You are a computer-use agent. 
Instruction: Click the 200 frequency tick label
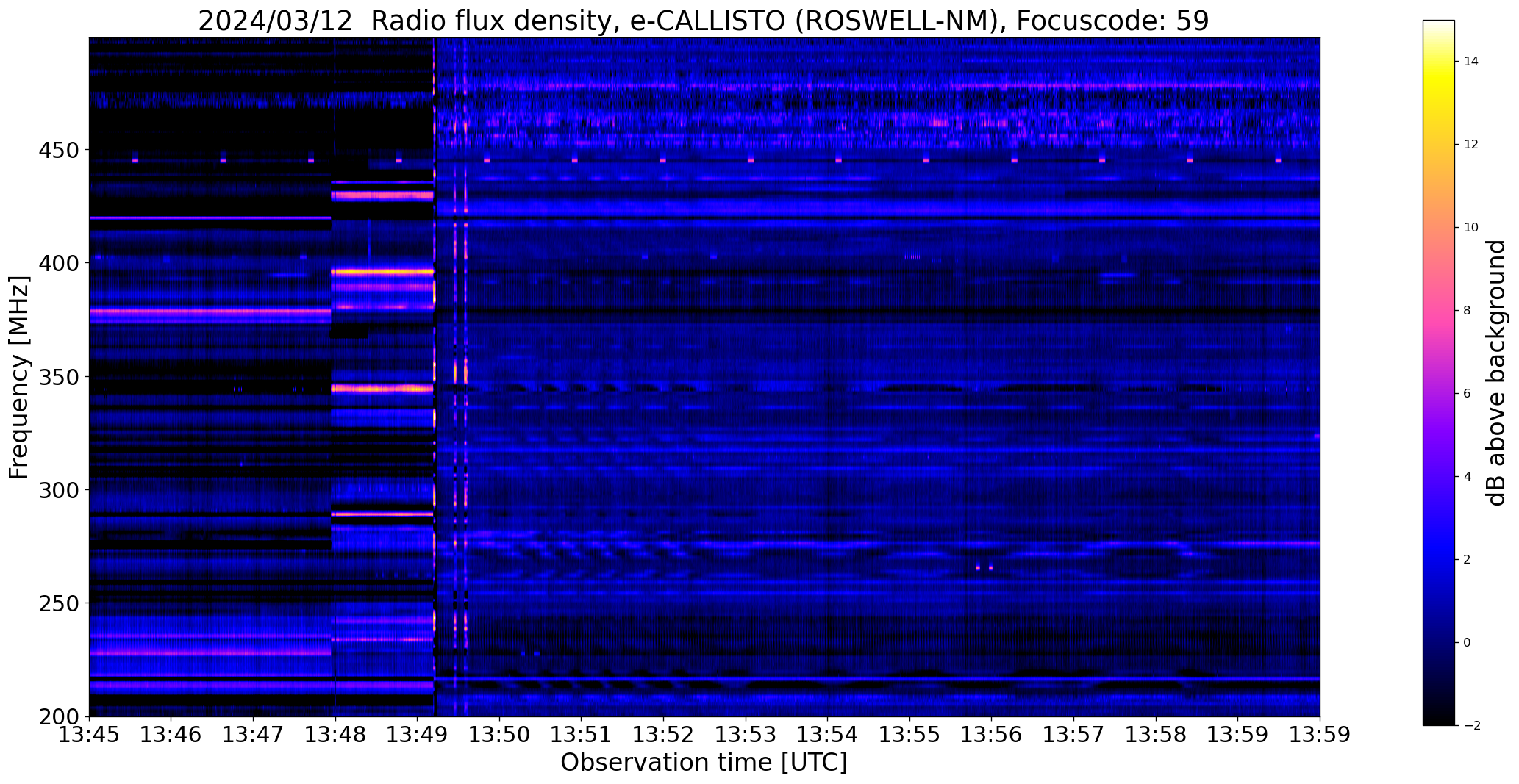[x=60, y=716]
